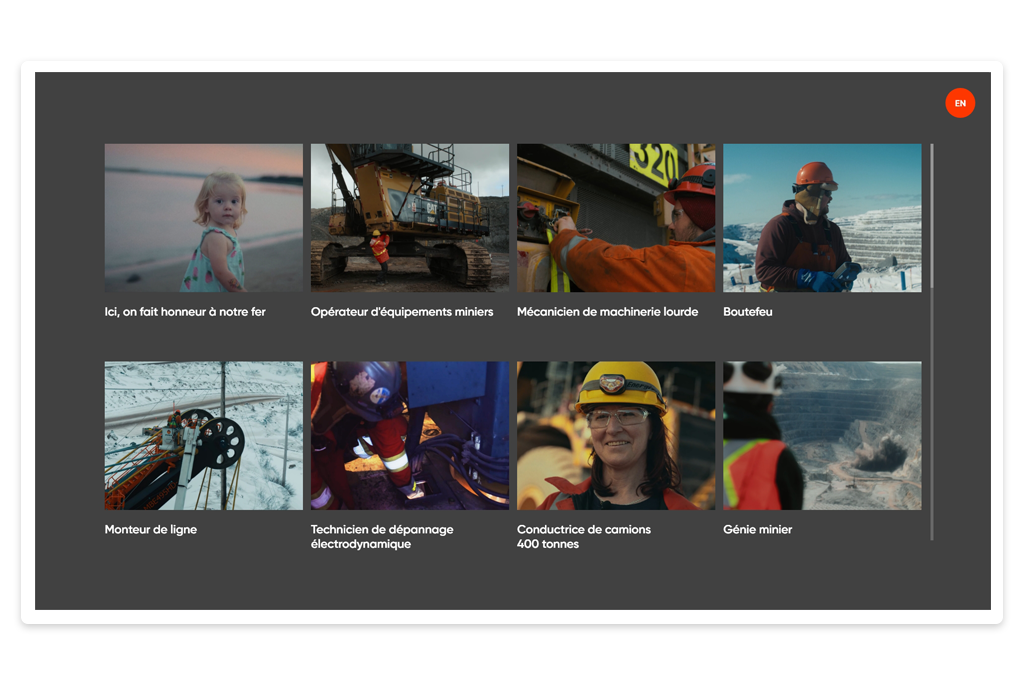This screenshot has width=1024, height=684.
Task: Click the 'Monteur de ligne' title
Action: pyautogui.click(x=151, y=530)
